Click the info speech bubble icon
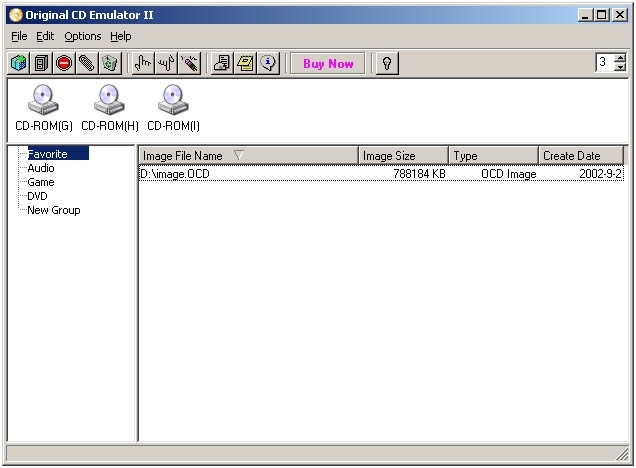The image size is (636, 468). click(268, 63)
